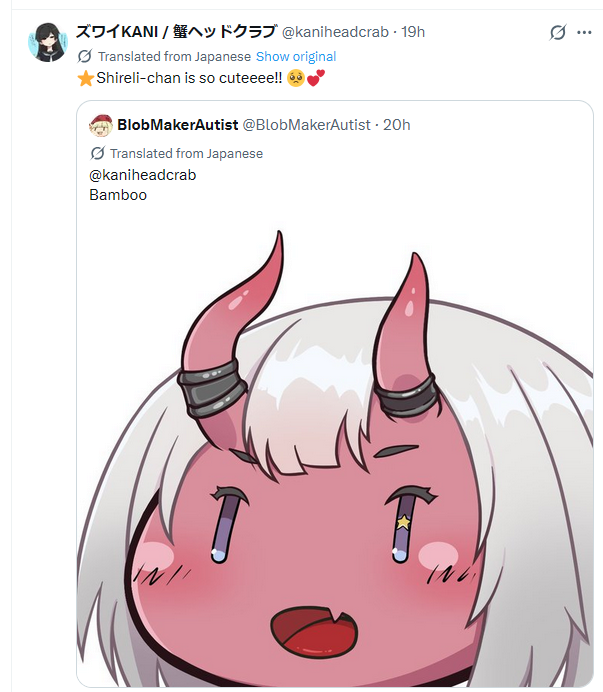Open the kaniheadcrab profile avatar
The height and width of the screenshot is (692, 603).
[48, 42]
